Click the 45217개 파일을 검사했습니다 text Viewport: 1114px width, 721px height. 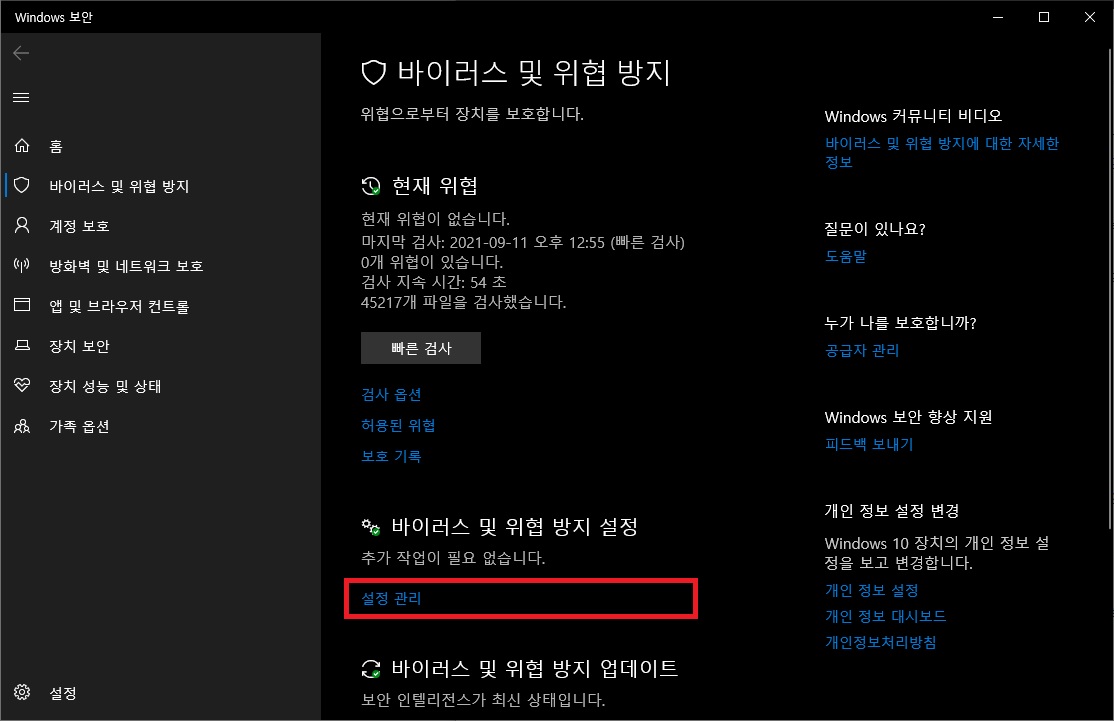[463, 302]
